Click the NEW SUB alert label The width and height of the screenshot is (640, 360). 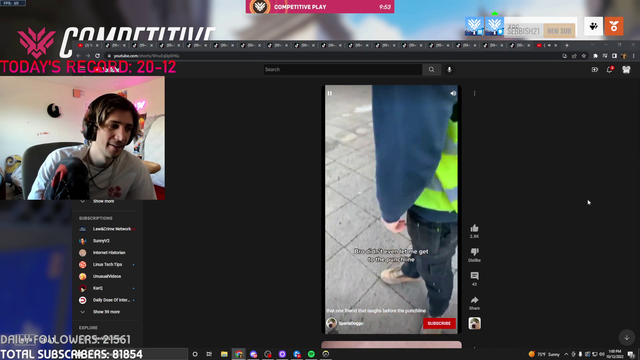click(559, 31)
